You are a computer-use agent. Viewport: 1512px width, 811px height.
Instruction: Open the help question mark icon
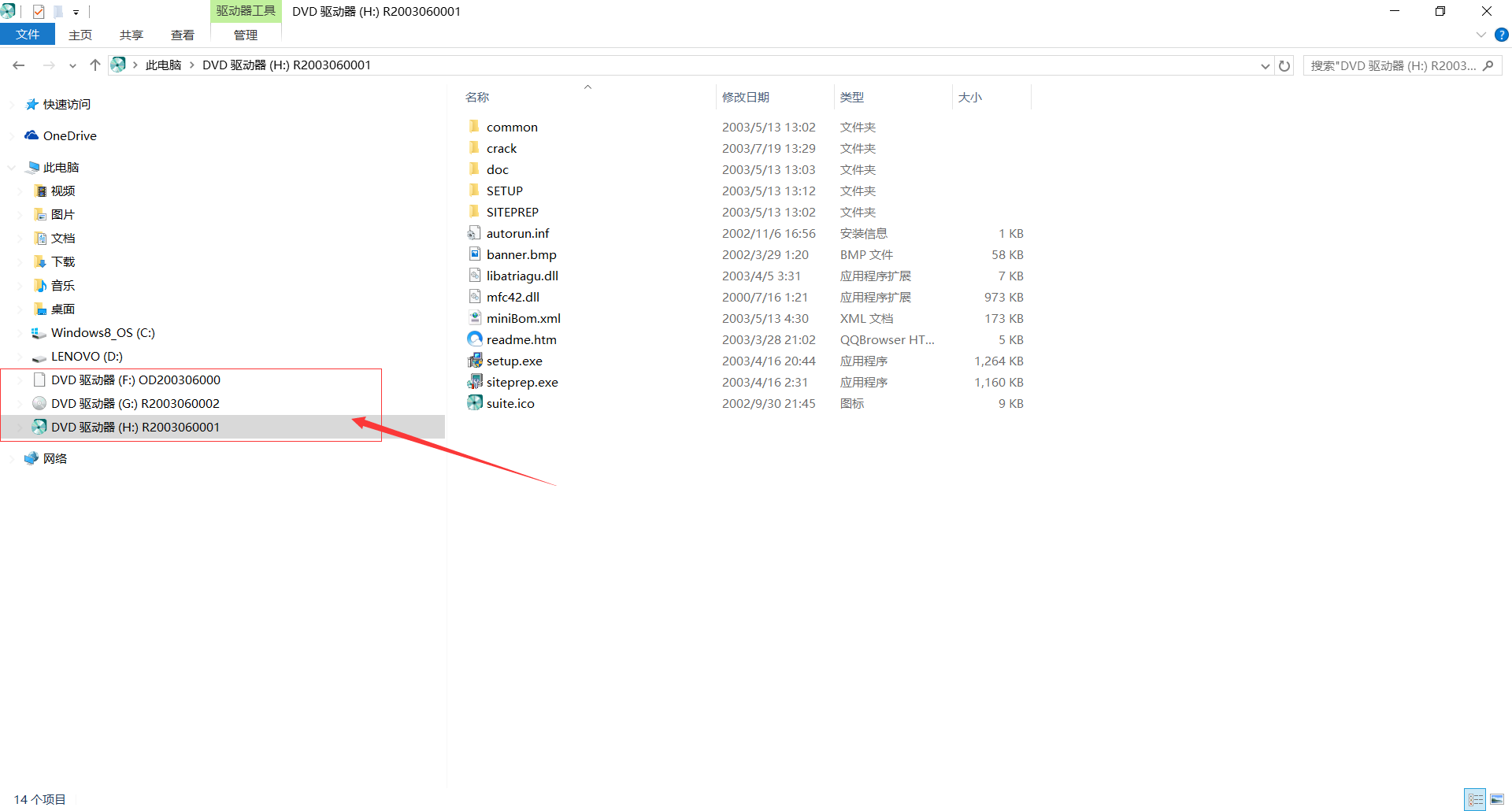[x=1501, y=35]
